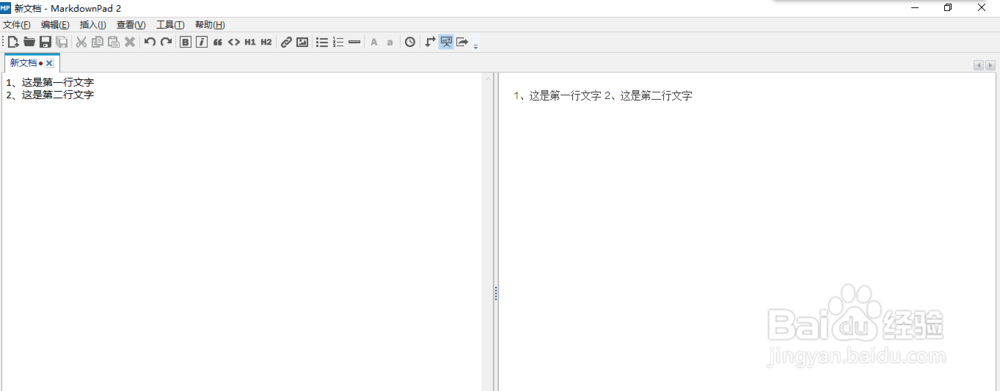Viewport: 1000px width, 391px height.
Task: Open the 编辑(E) menu
Action: 55,25
